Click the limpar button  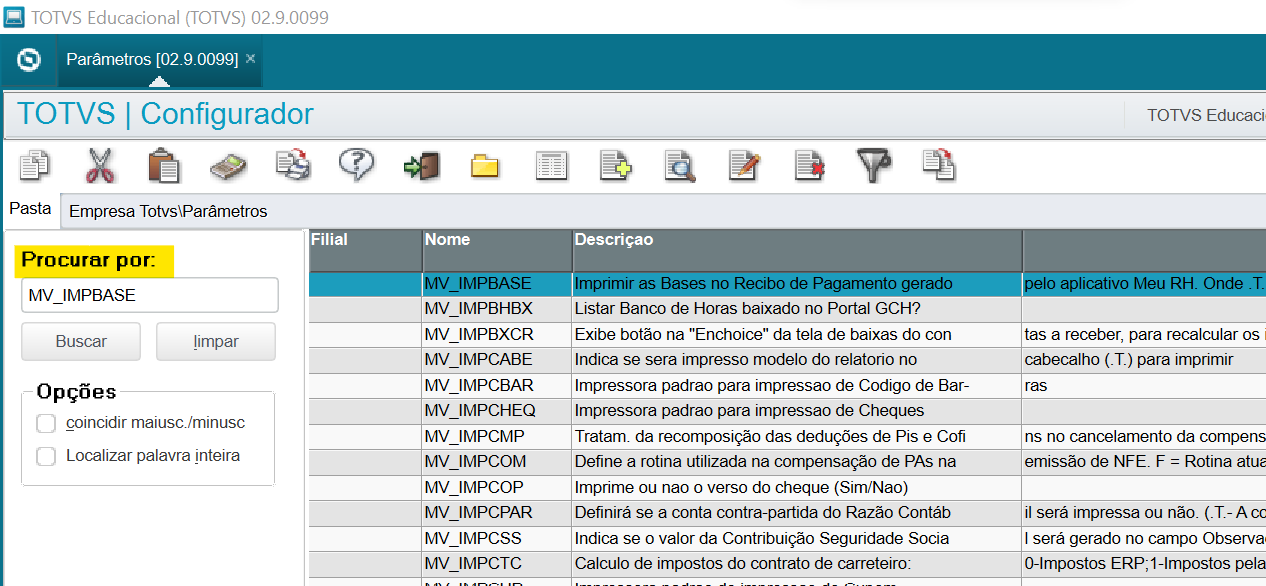pyautogui.click(x=216, y=341)
